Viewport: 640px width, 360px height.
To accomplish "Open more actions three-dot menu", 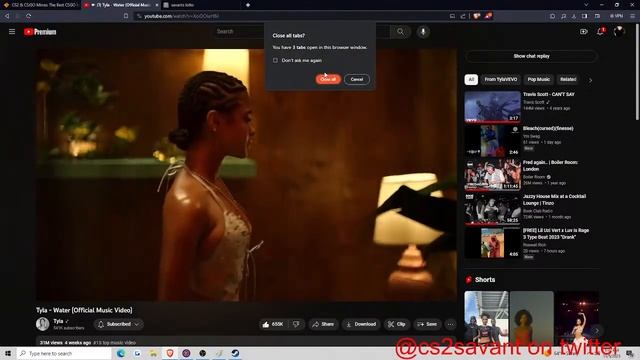I will tap(450, 324).
